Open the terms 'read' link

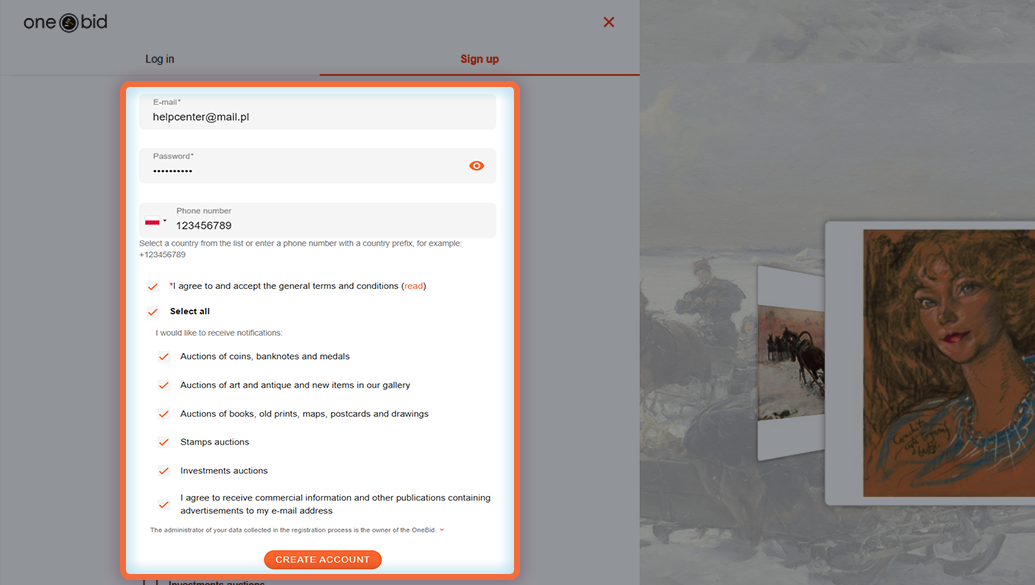(413, 286)
